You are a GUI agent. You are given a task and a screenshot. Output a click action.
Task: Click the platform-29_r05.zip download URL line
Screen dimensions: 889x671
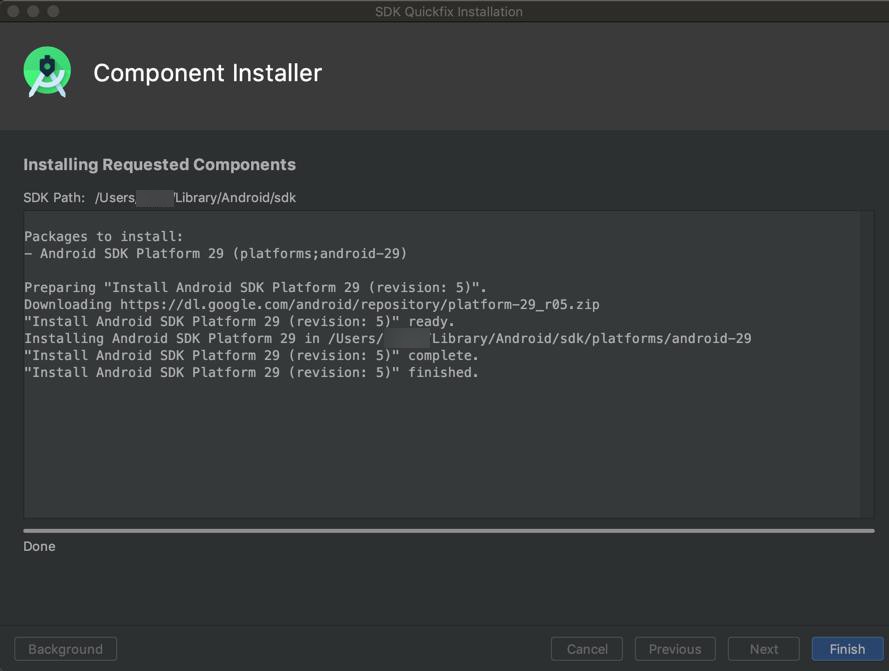coord(312,305)
